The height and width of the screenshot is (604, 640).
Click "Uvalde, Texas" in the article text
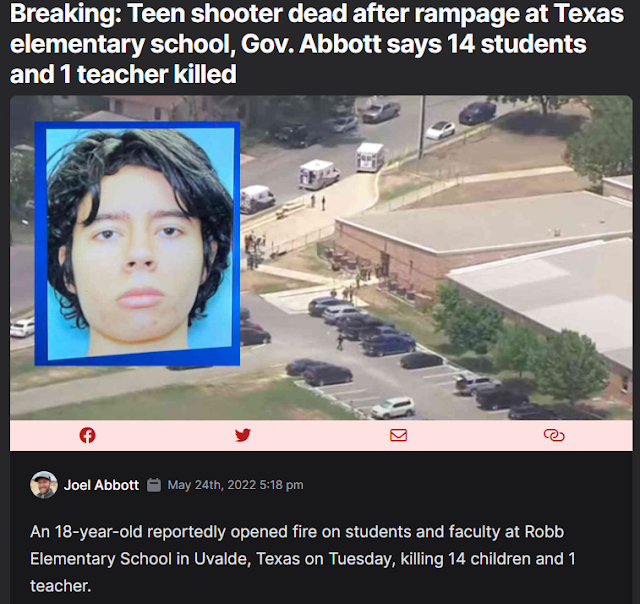point(247,559)
